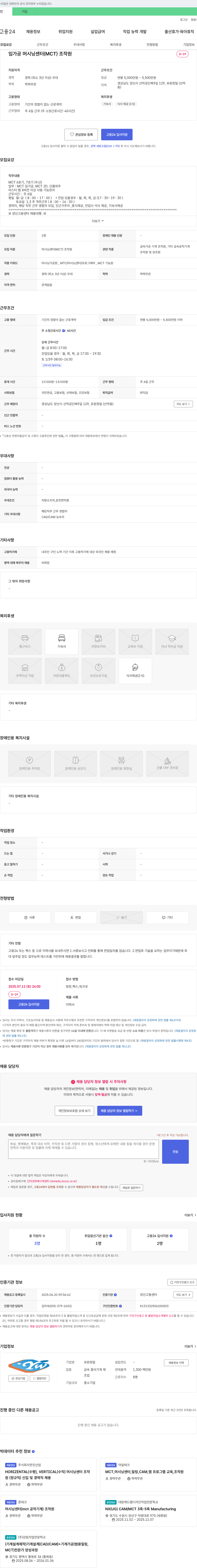
Task: Click the 서류 screening method box
Action: pos(29,917)
